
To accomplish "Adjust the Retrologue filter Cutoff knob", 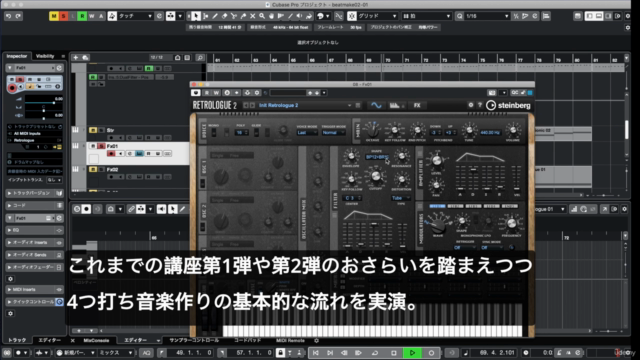I will [x=376, y=177].
